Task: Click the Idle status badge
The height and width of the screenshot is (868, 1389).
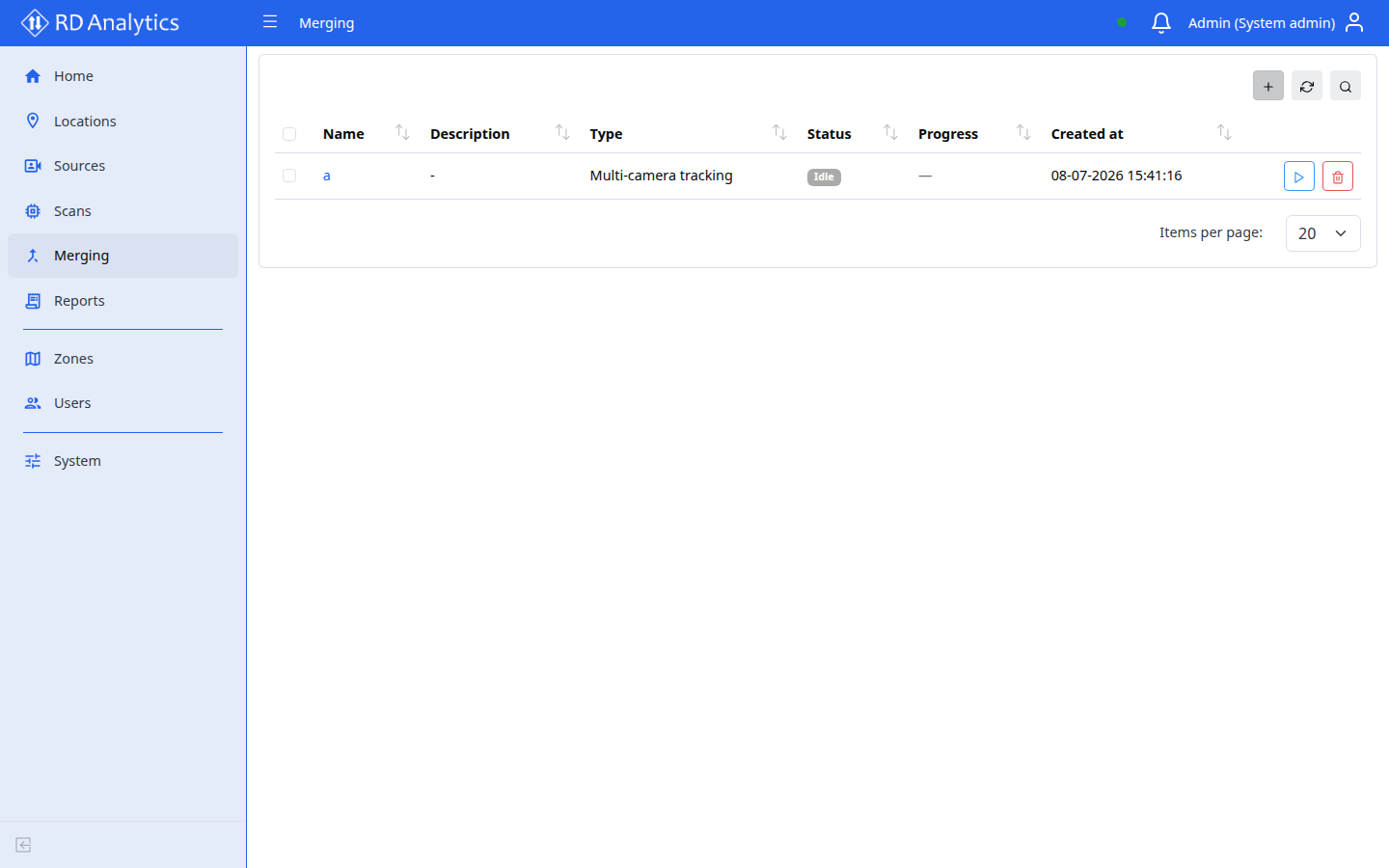Action: click(824, 176)
